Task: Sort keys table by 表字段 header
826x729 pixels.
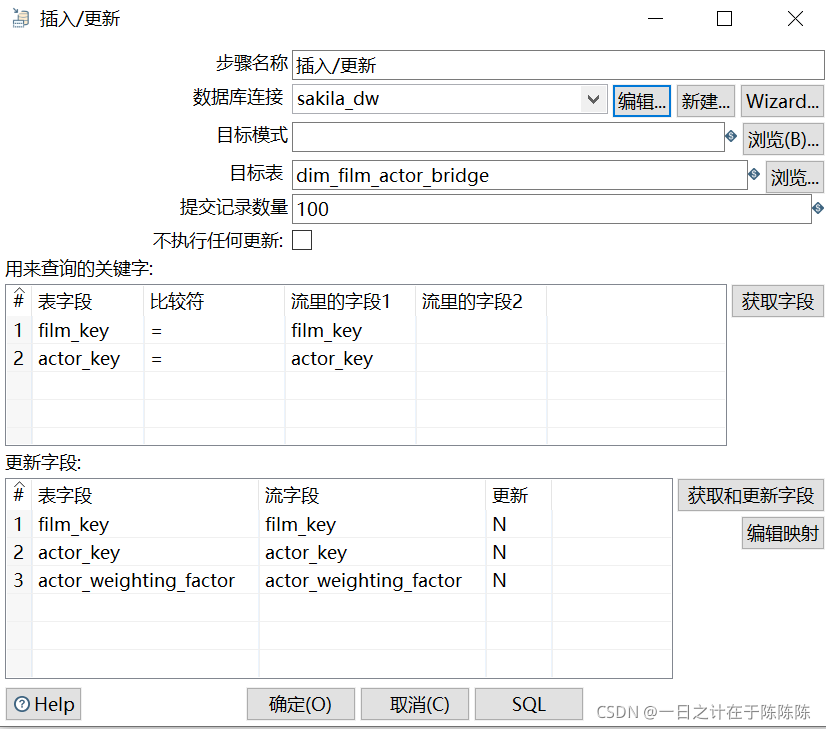Action: (x=87, y=301)
